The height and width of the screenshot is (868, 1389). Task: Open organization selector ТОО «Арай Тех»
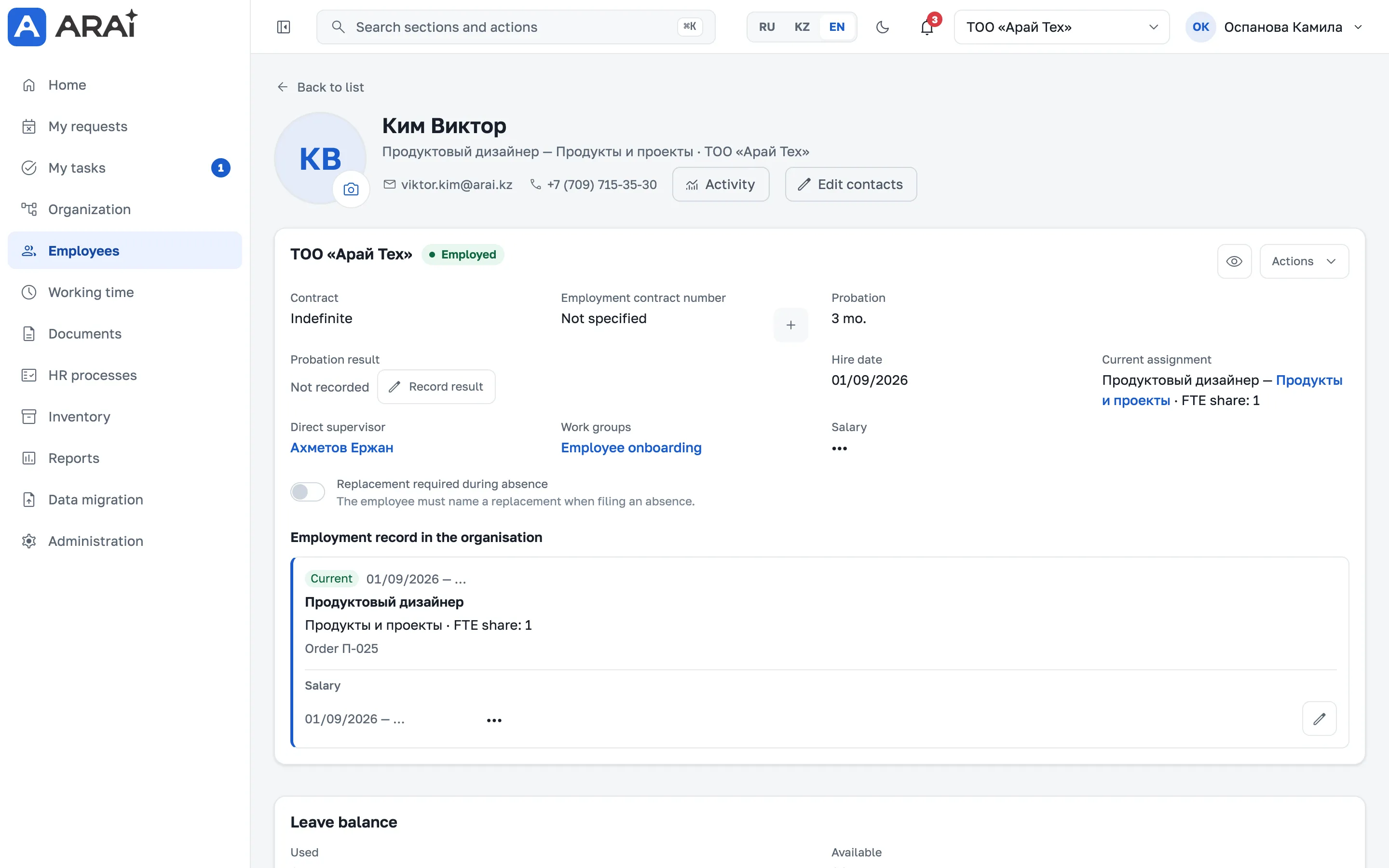point(1061,27)
